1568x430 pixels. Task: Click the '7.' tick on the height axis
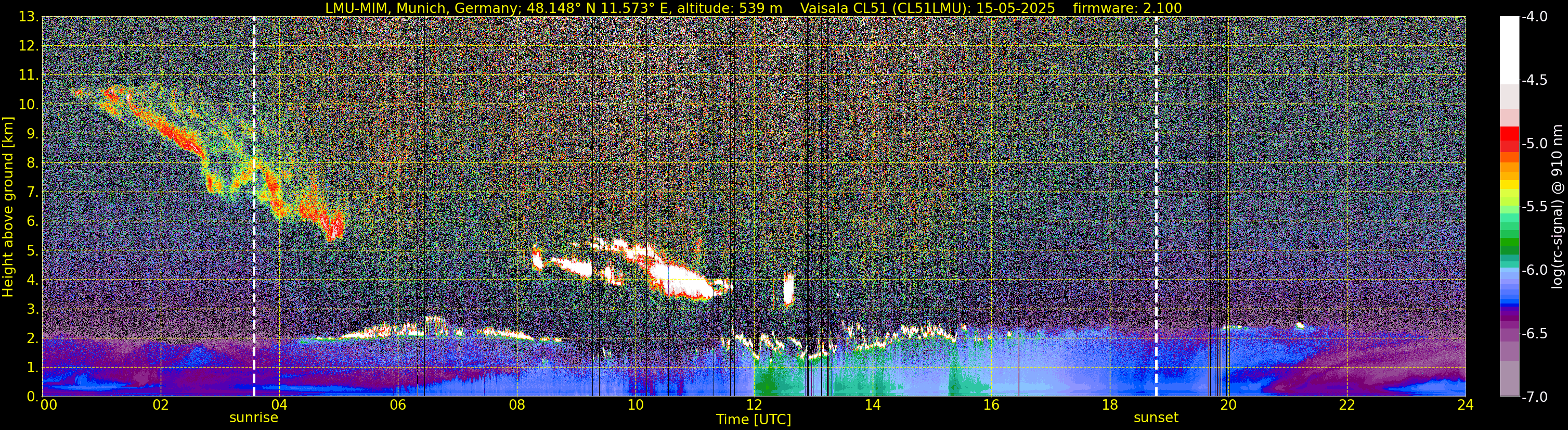(32, 193)
